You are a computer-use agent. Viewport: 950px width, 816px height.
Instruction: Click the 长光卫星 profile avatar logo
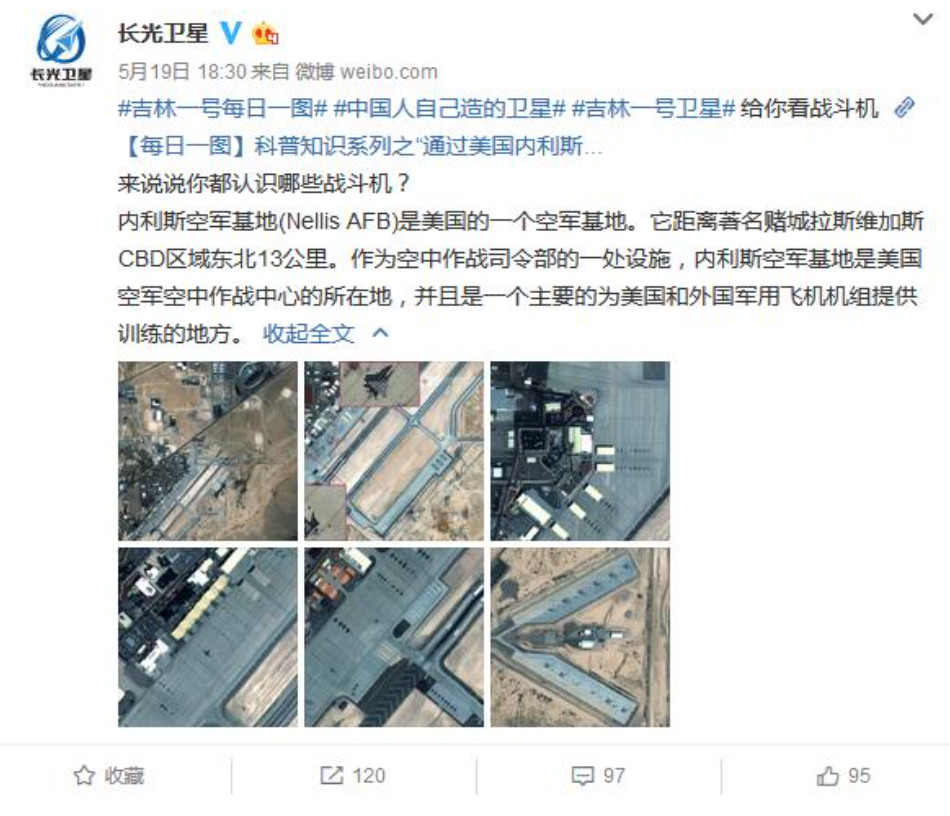coord(61,50)
